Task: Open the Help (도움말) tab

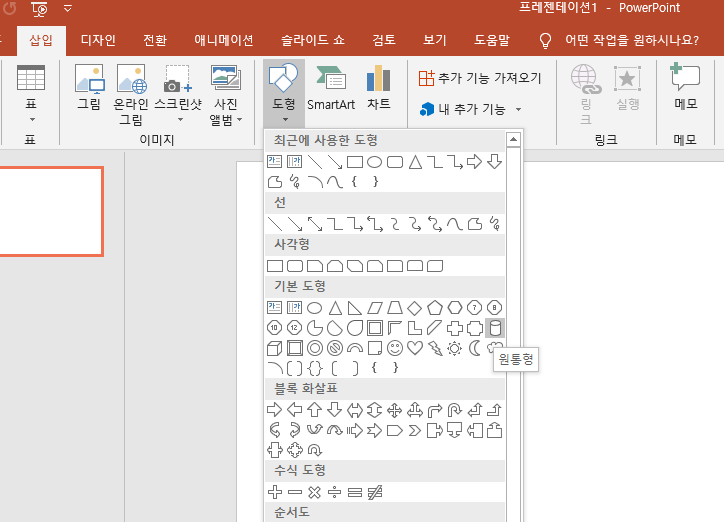Action: pyautogui.click(x=492, y=40)
